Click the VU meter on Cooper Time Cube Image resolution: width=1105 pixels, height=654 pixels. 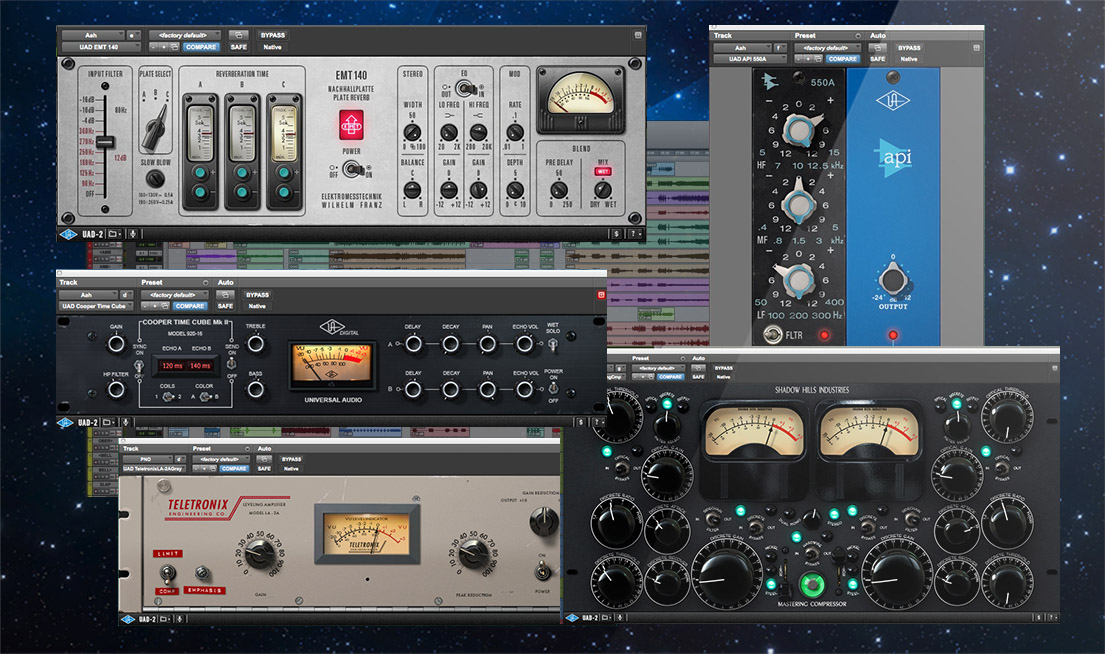pos(331,365)
